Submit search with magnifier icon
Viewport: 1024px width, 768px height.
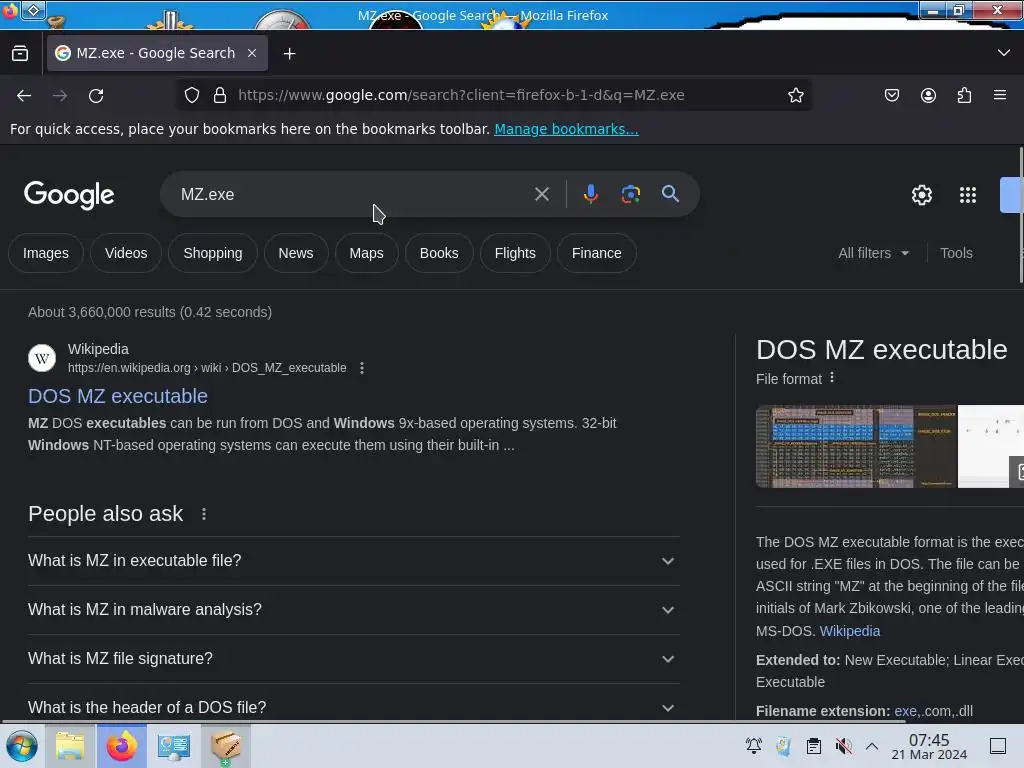[670, 194]
